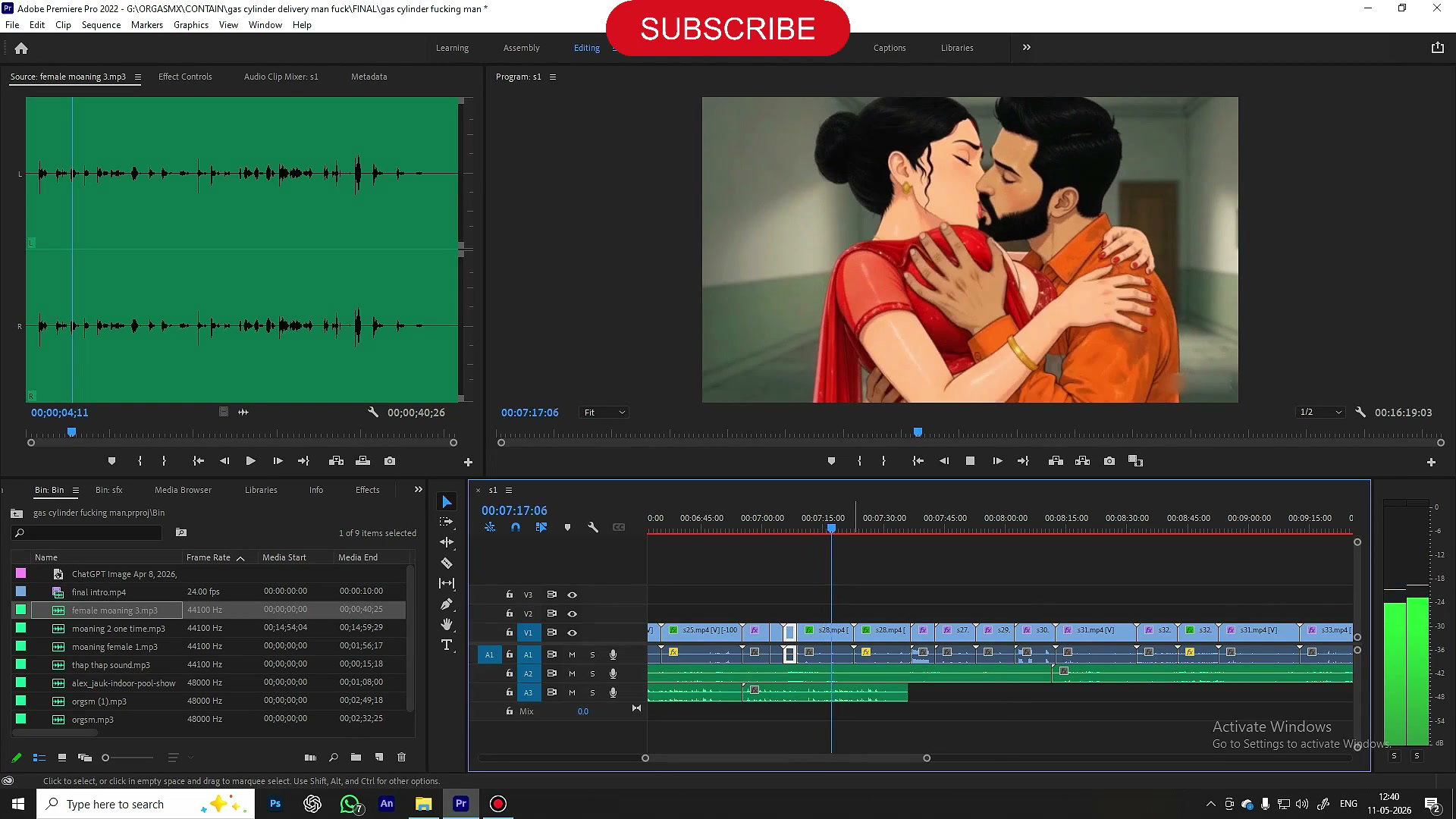The width and height of the screenshot is (1456, 819).
Task: Solo audio track A2
Action: [592, 673]
